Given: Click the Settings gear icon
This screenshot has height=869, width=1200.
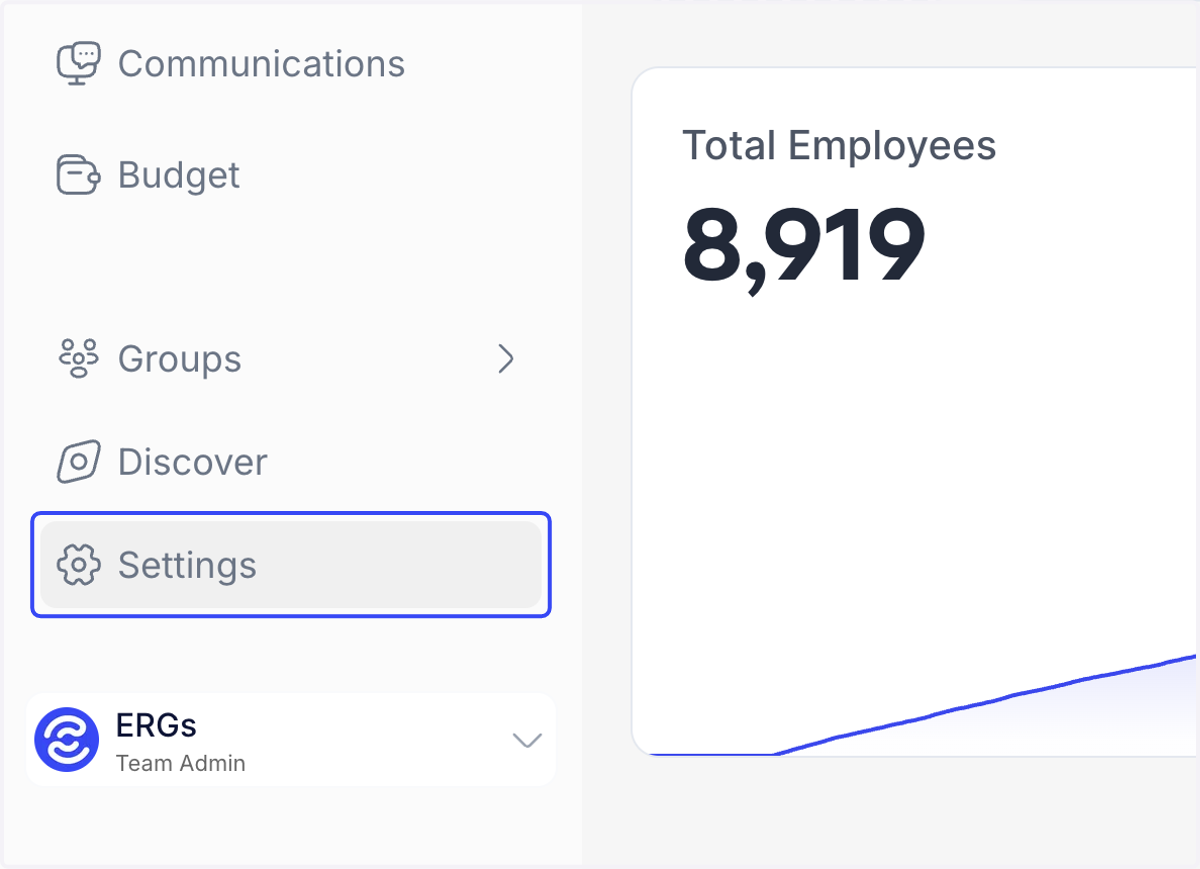Looking at the screenshot, I should pyautogui.click(x=78, y=565).
